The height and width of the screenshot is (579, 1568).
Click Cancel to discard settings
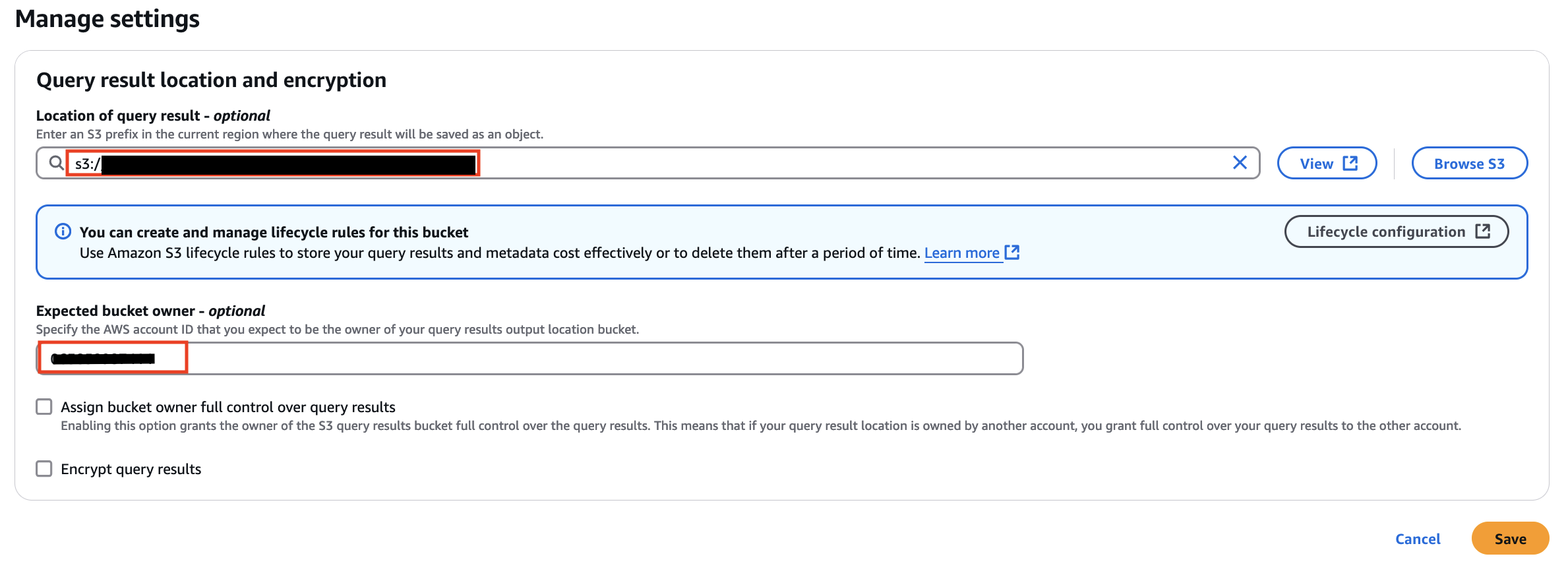1418,539
